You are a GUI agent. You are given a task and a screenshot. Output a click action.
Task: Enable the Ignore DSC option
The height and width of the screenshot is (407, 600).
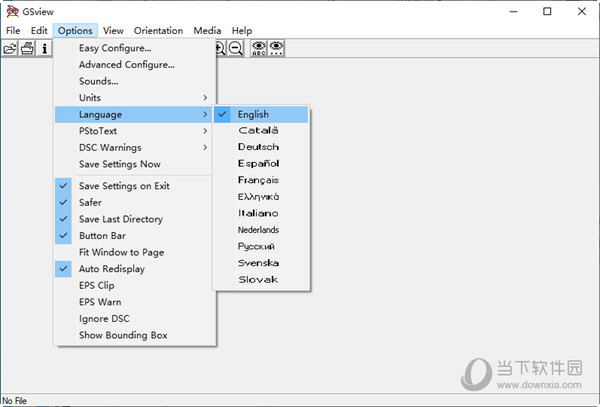[133, 319]
